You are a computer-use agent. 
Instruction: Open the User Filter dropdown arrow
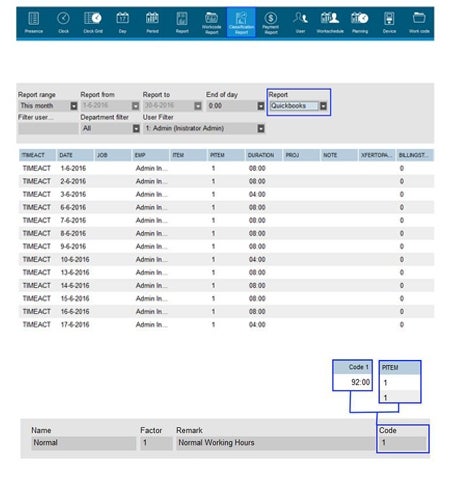261,128
